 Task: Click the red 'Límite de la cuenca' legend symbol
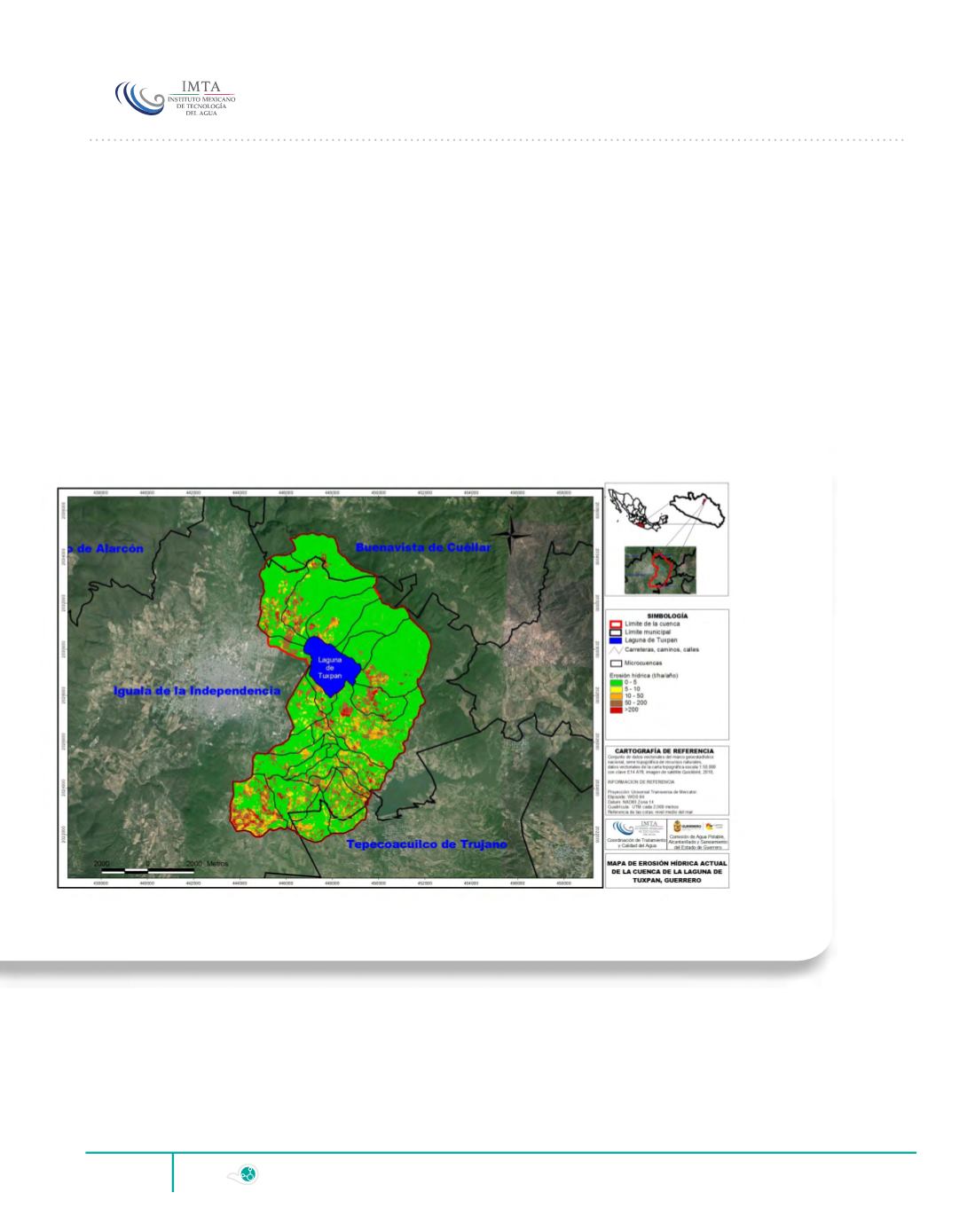616,624
